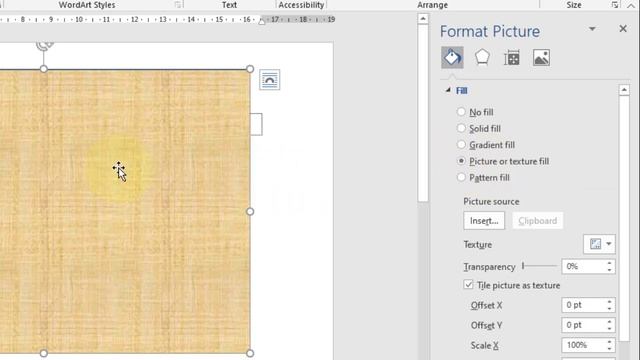Decrease Offset Y with down spinner arrow

(x=609, y=329)
